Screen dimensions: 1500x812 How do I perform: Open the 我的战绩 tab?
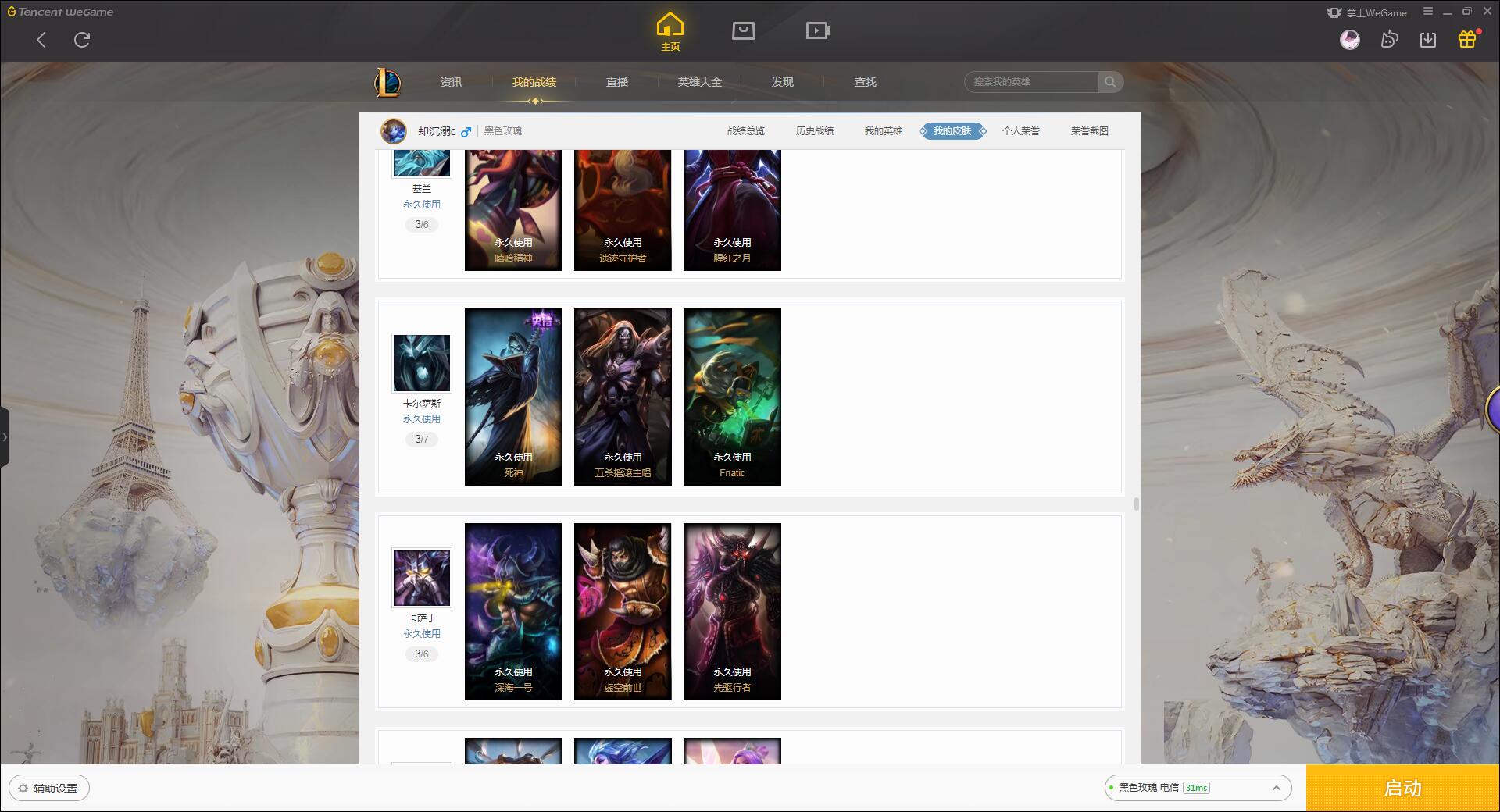534,82
